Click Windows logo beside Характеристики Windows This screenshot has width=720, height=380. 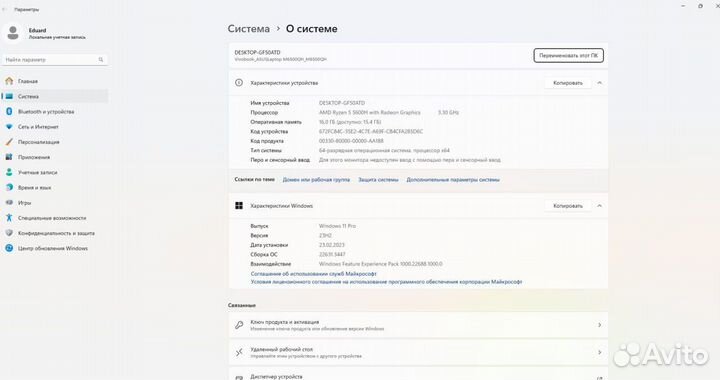(239, 206)
